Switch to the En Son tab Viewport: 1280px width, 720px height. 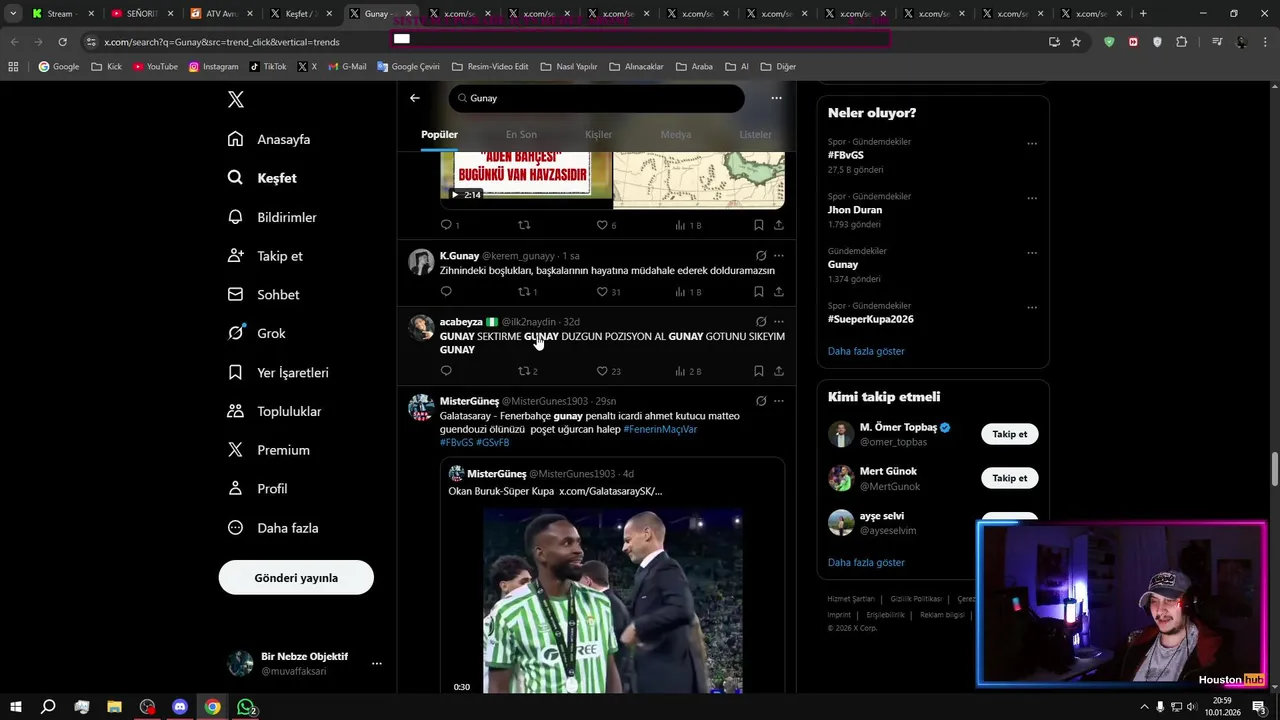(521, 134)
